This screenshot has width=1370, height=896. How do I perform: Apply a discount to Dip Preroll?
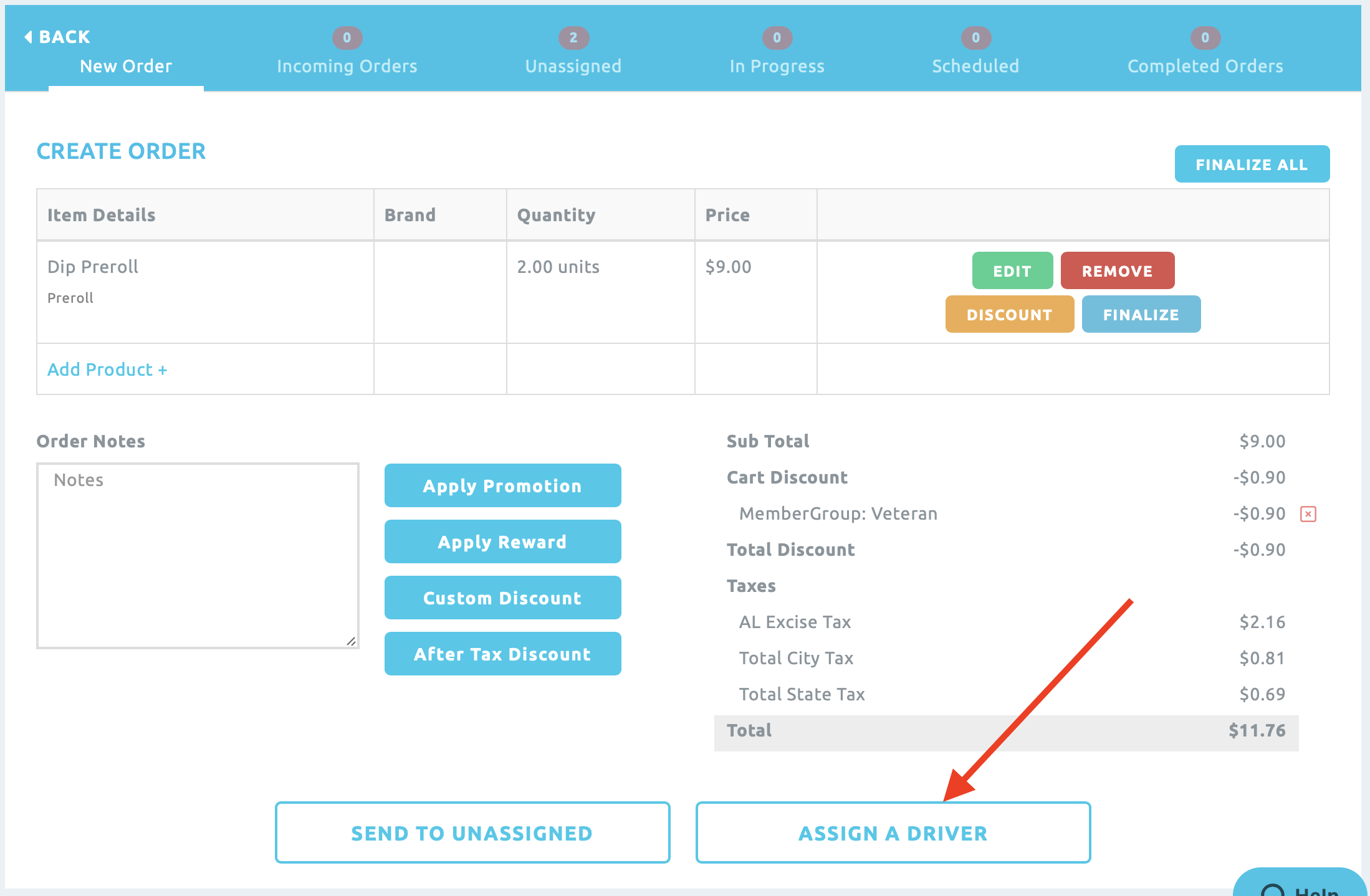click(1009, 314)
